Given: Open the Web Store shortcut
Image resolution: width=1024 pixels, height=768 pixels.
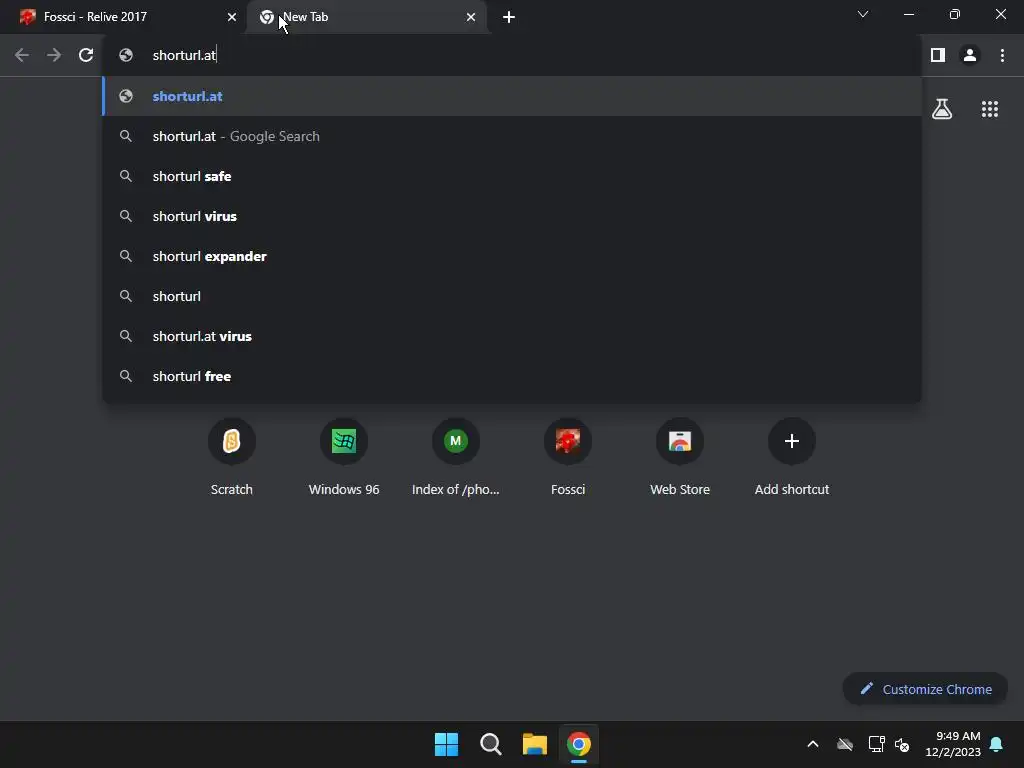Looking at the screenshot, I should [680, 458].
